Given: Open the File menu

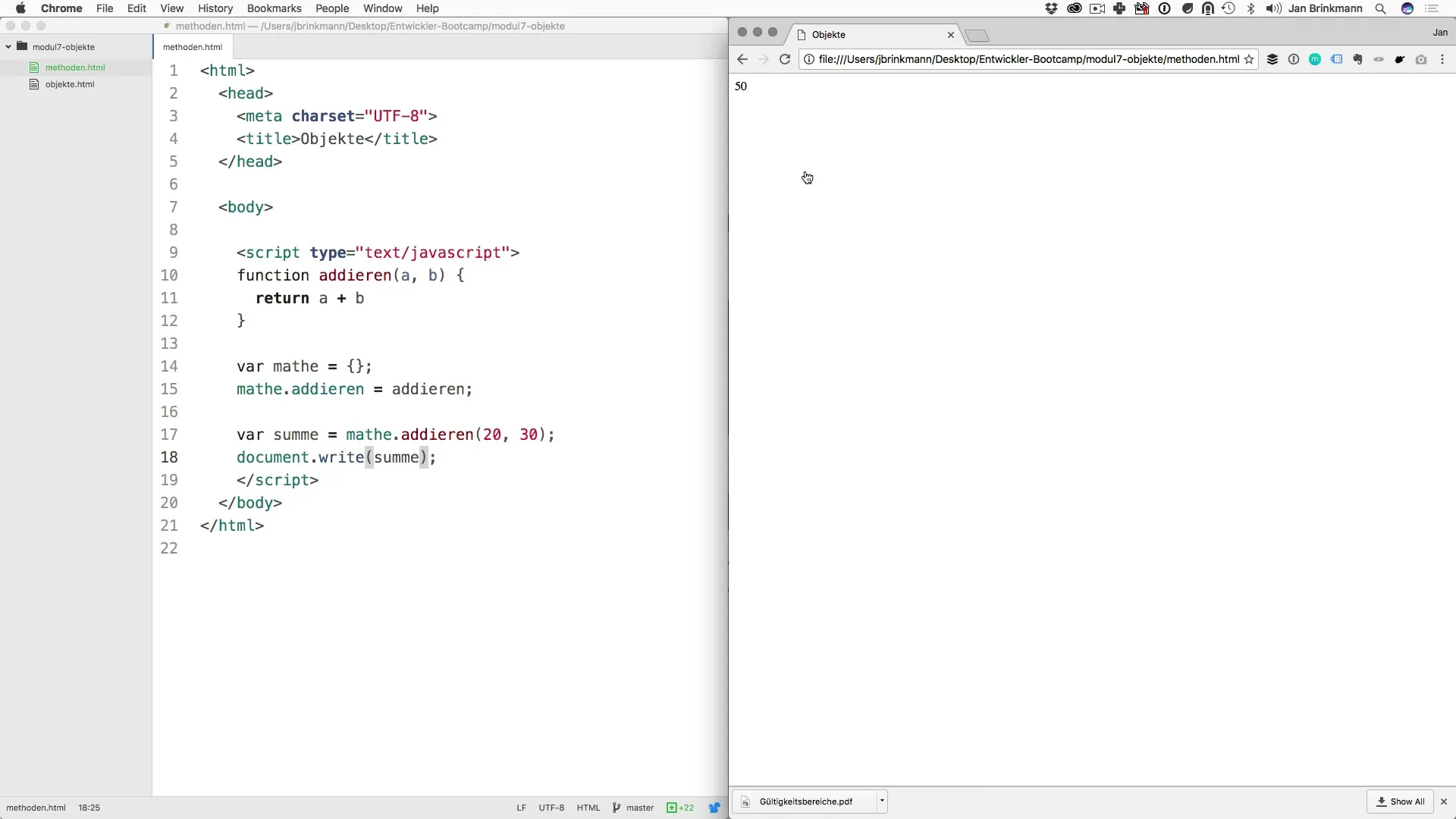Looking at the screenshot, I should 105,8.
